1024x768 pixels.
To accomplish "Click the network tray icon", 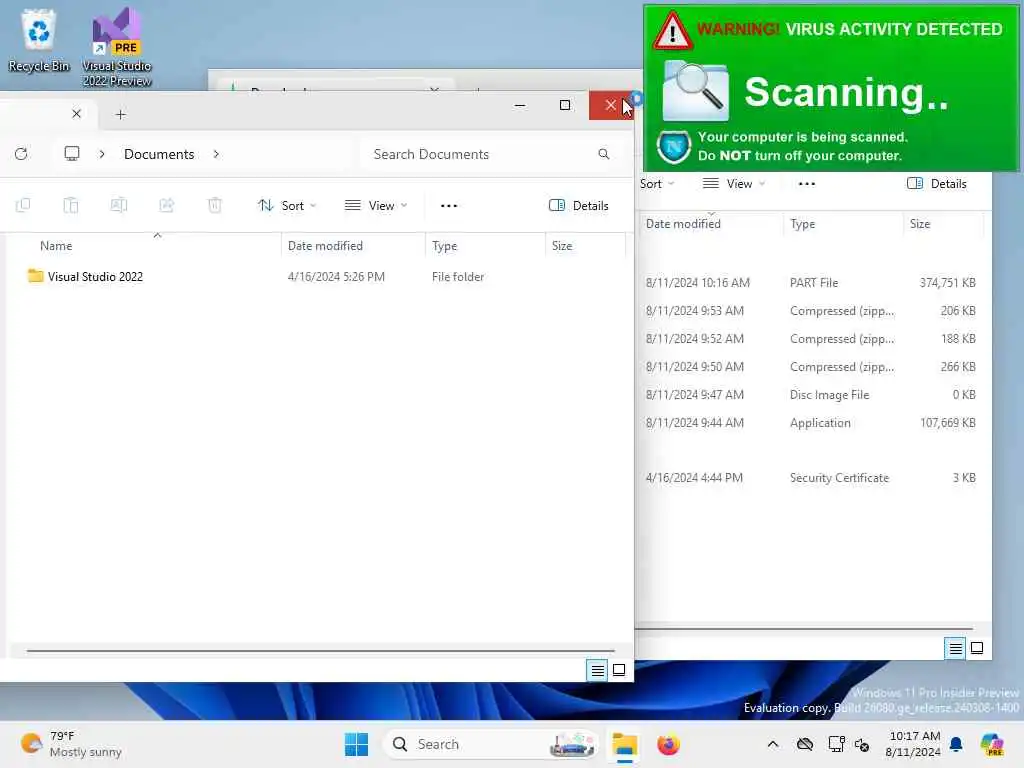I will point(836,744).
